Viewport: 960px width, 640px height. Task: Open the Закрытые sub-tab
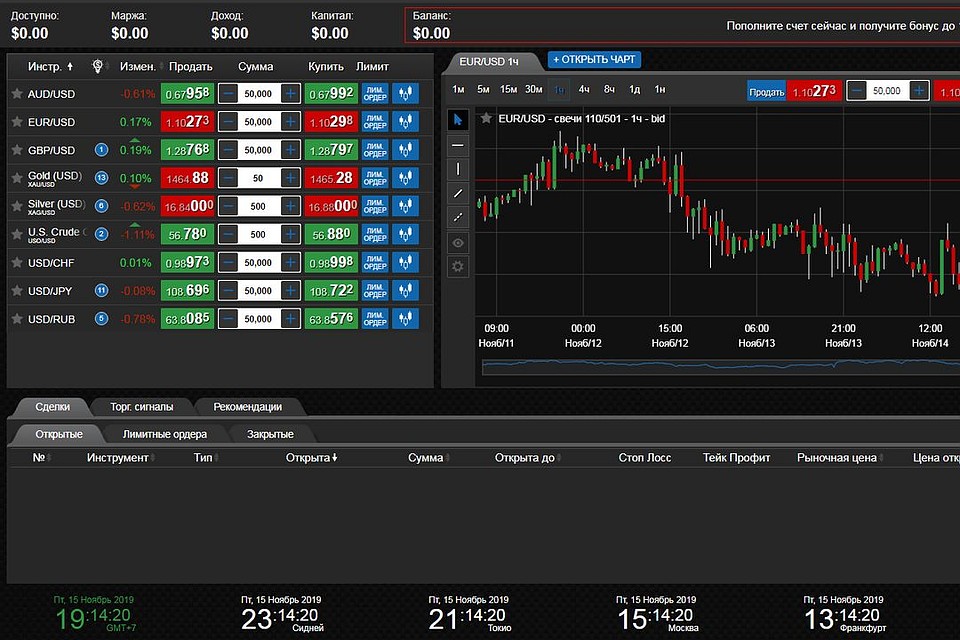pyautogui.click(x=270, y=434)
